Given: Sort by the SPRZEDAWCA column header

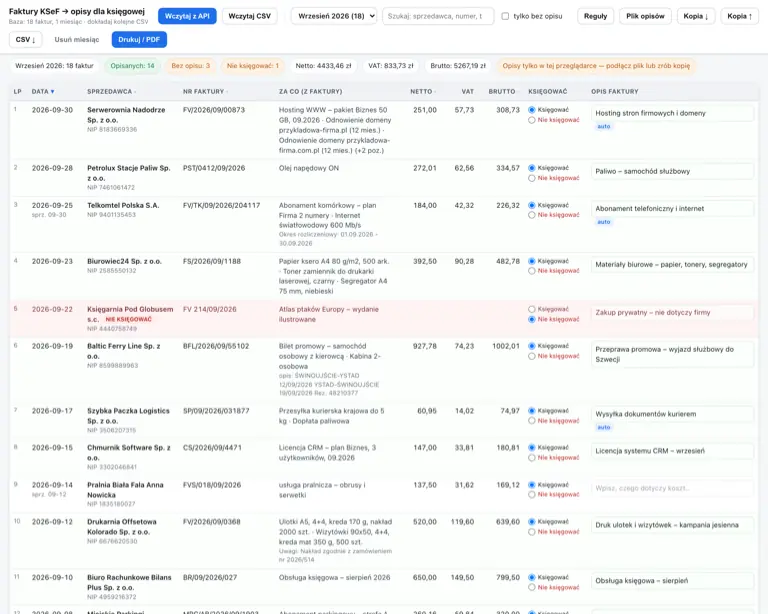Looking at the screenshot, I should click(112, 92).
